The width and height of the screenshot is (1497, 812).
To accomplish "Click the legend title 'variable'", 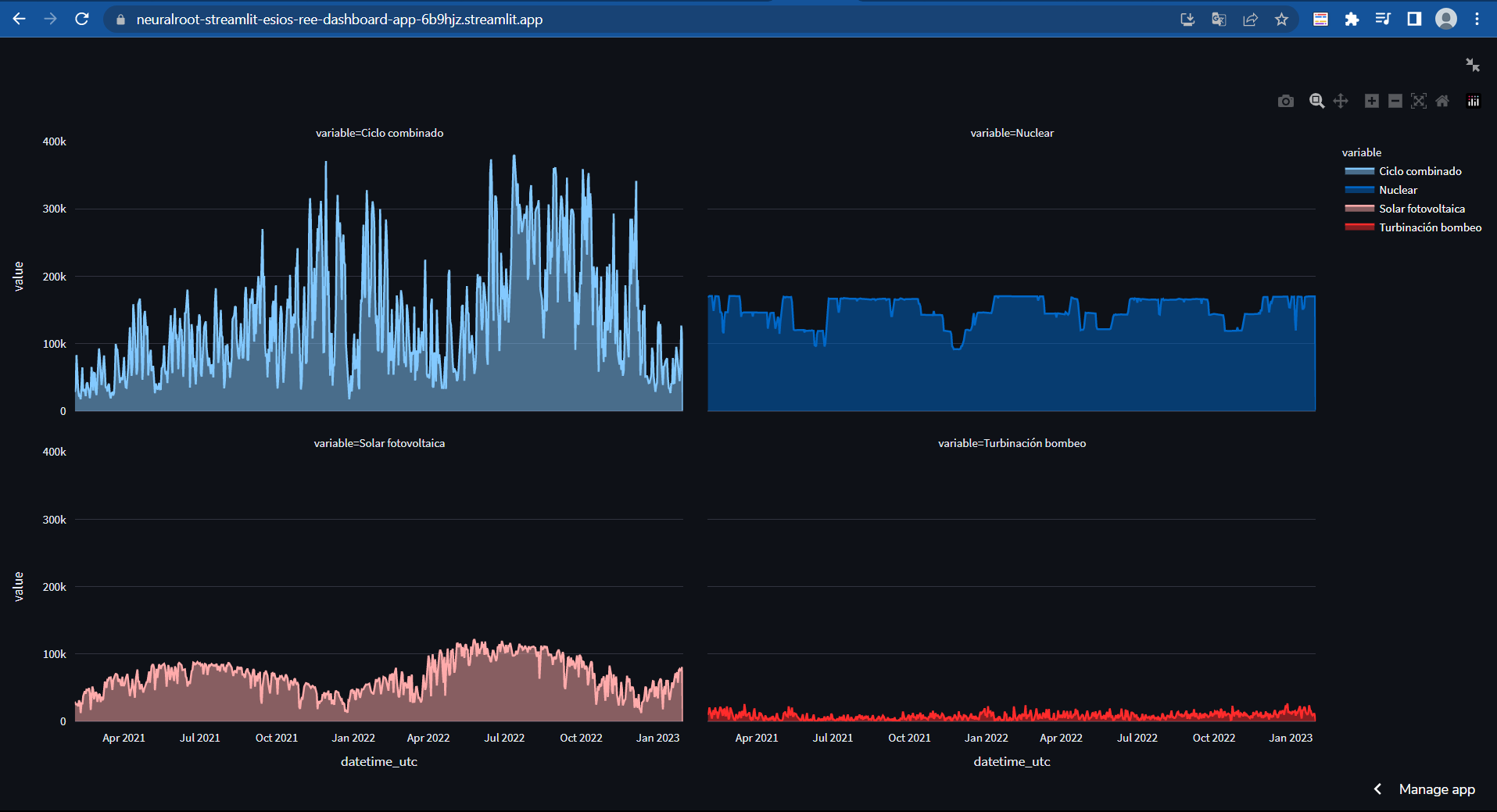I will 1362,152.
